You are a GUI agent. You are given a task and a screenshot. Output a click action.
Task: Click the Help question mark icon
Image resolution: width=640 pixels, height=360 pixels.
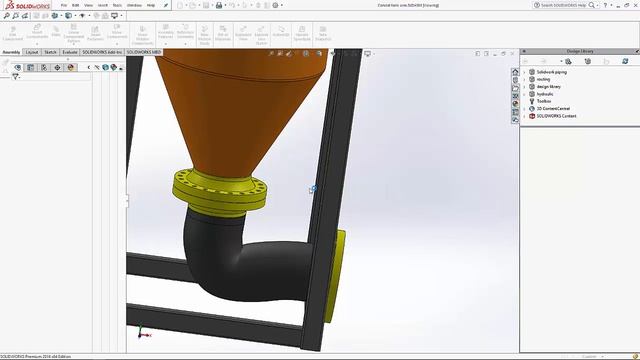(x=605, y=5)
